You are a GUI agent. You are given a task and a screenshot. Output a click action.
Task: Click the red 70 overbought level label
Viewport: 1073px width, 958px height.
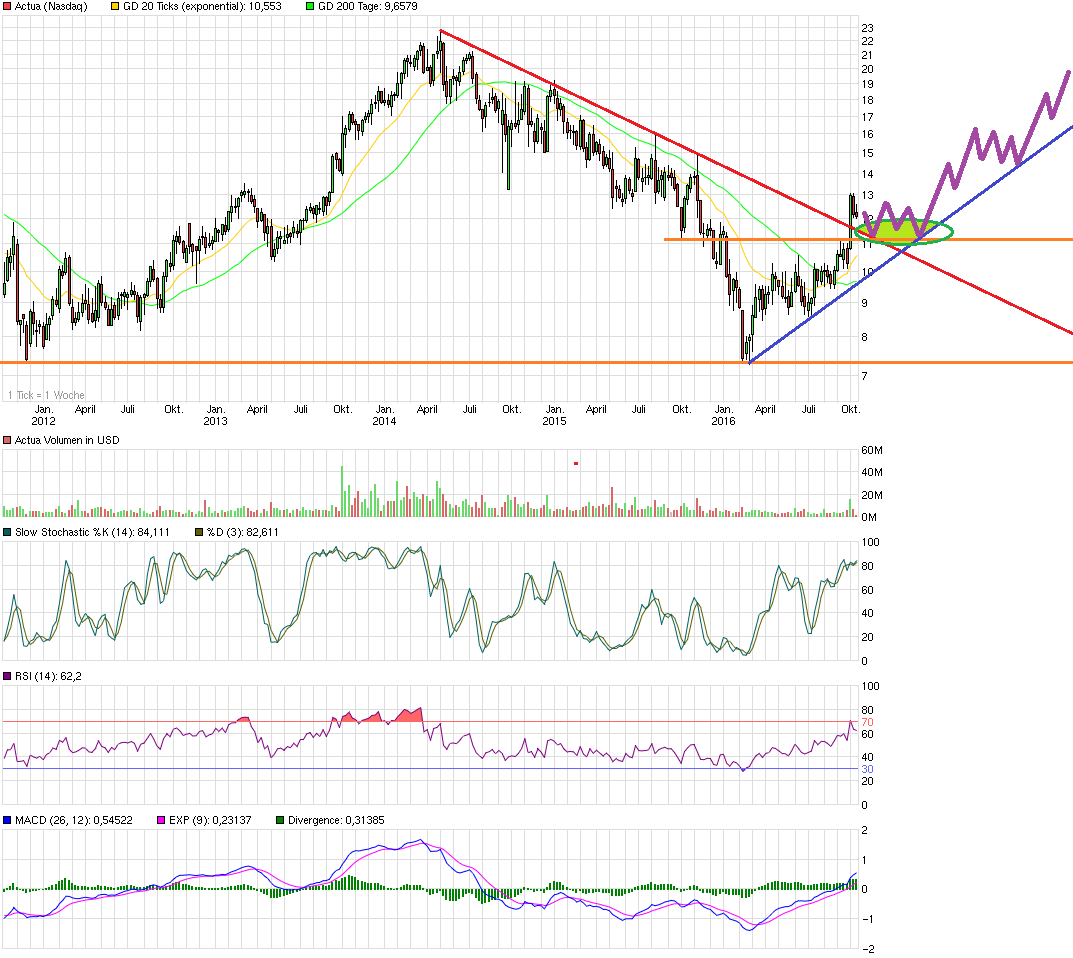point(867,721)
